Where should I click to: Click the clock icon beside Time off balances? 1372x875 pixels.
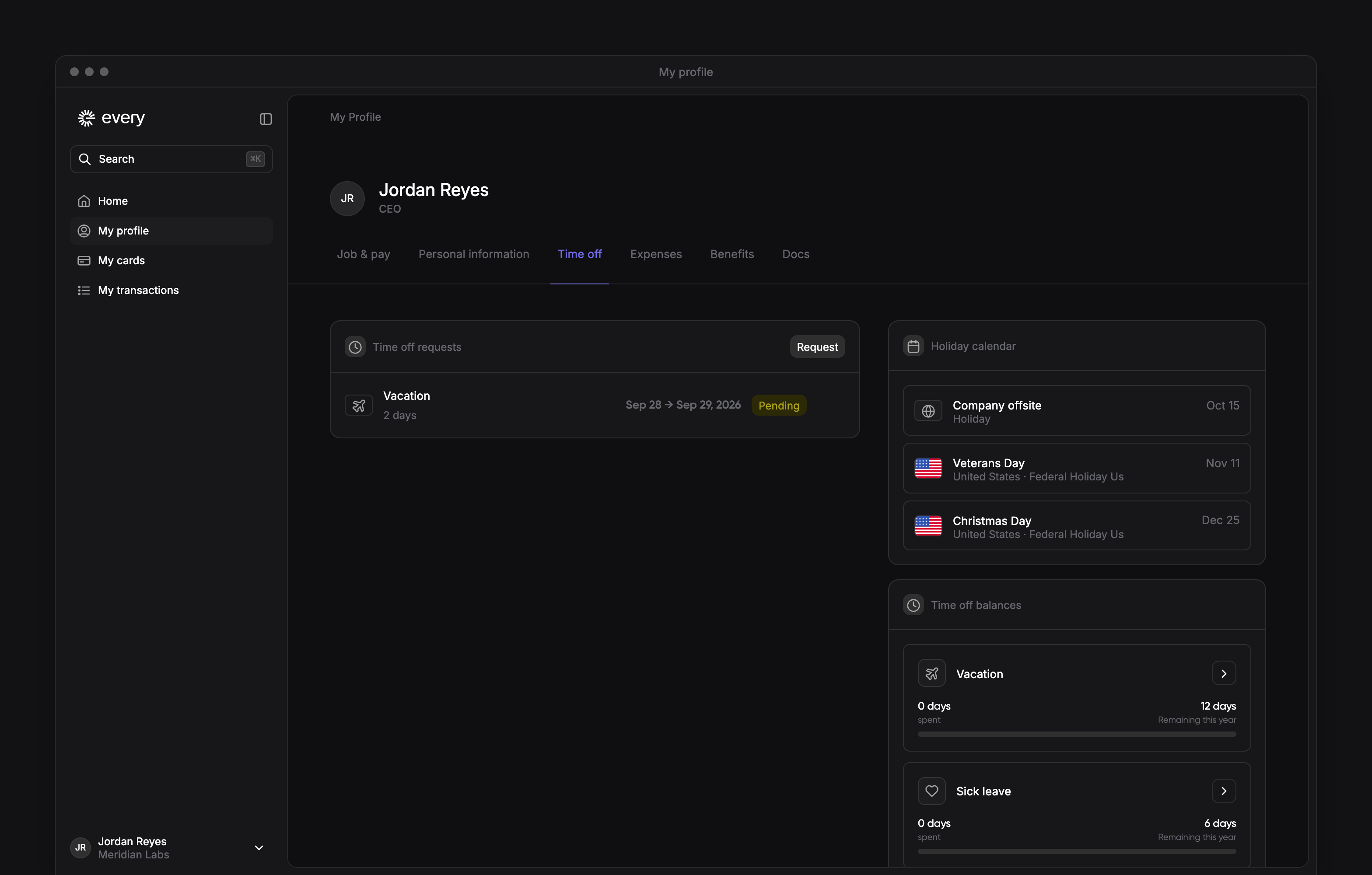click(x=913, y=605)
